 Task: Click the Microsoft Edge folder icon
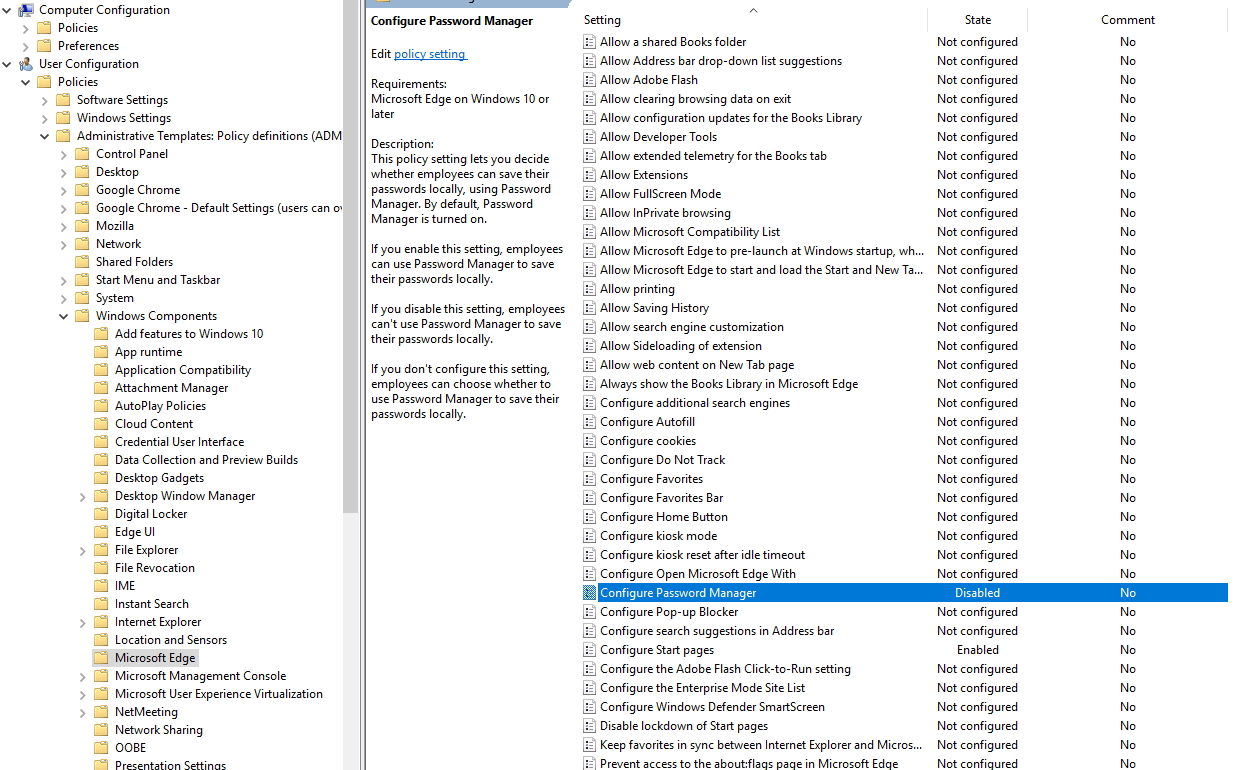(101, 658)
